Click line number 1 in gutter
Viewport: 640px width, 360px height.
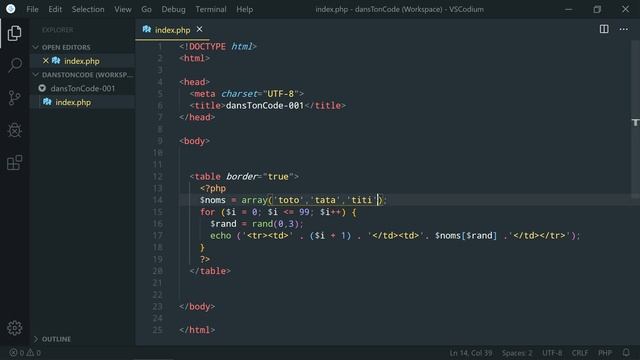click(x=160, y=47)
